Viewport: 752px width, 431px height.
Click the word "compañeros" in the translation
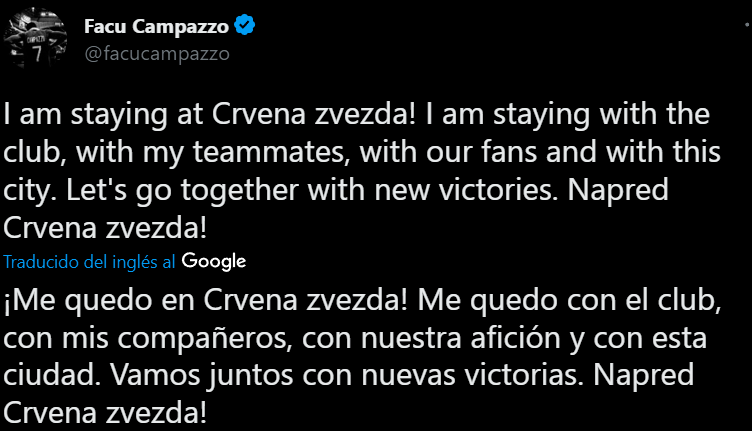(196, 338)
